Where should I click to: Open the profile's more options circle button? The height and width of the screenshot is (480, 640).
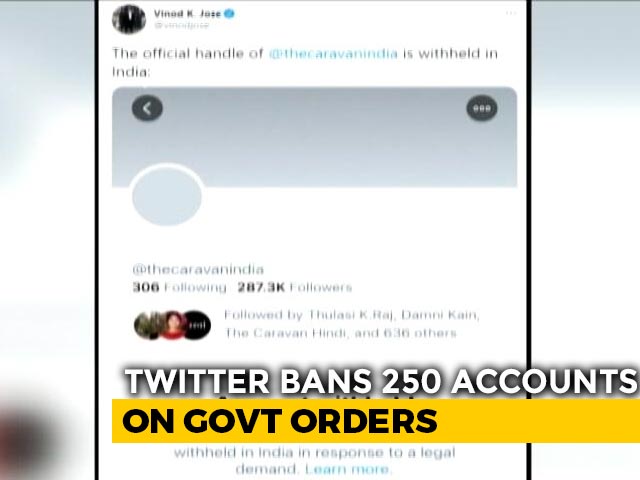(x=482, y=108)
